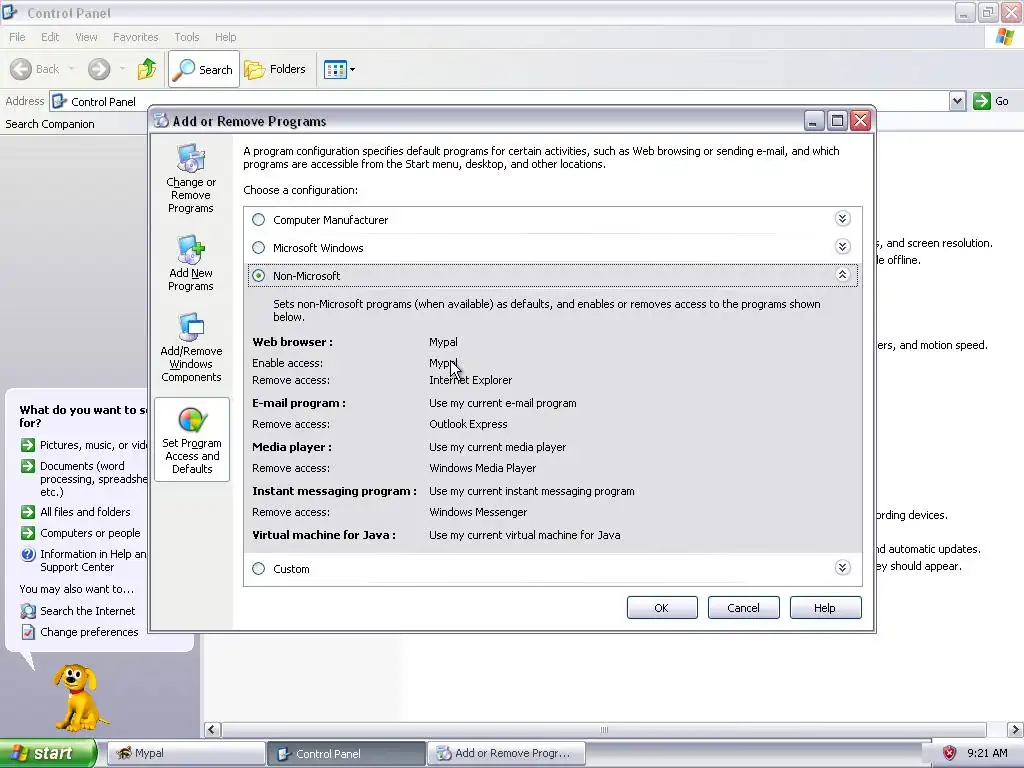Click the taskbar clock showing 9:21 AM
Screen dimensions: 1024x768
pos(987,753)
